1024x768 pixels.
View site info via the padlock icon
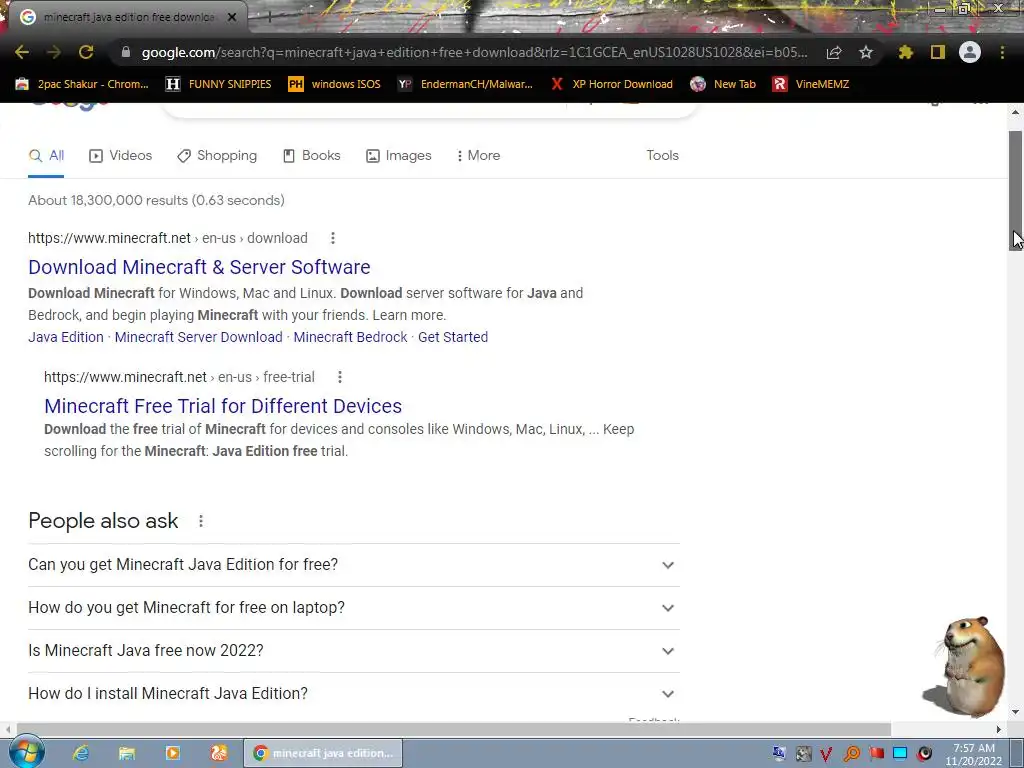(126, 52)
